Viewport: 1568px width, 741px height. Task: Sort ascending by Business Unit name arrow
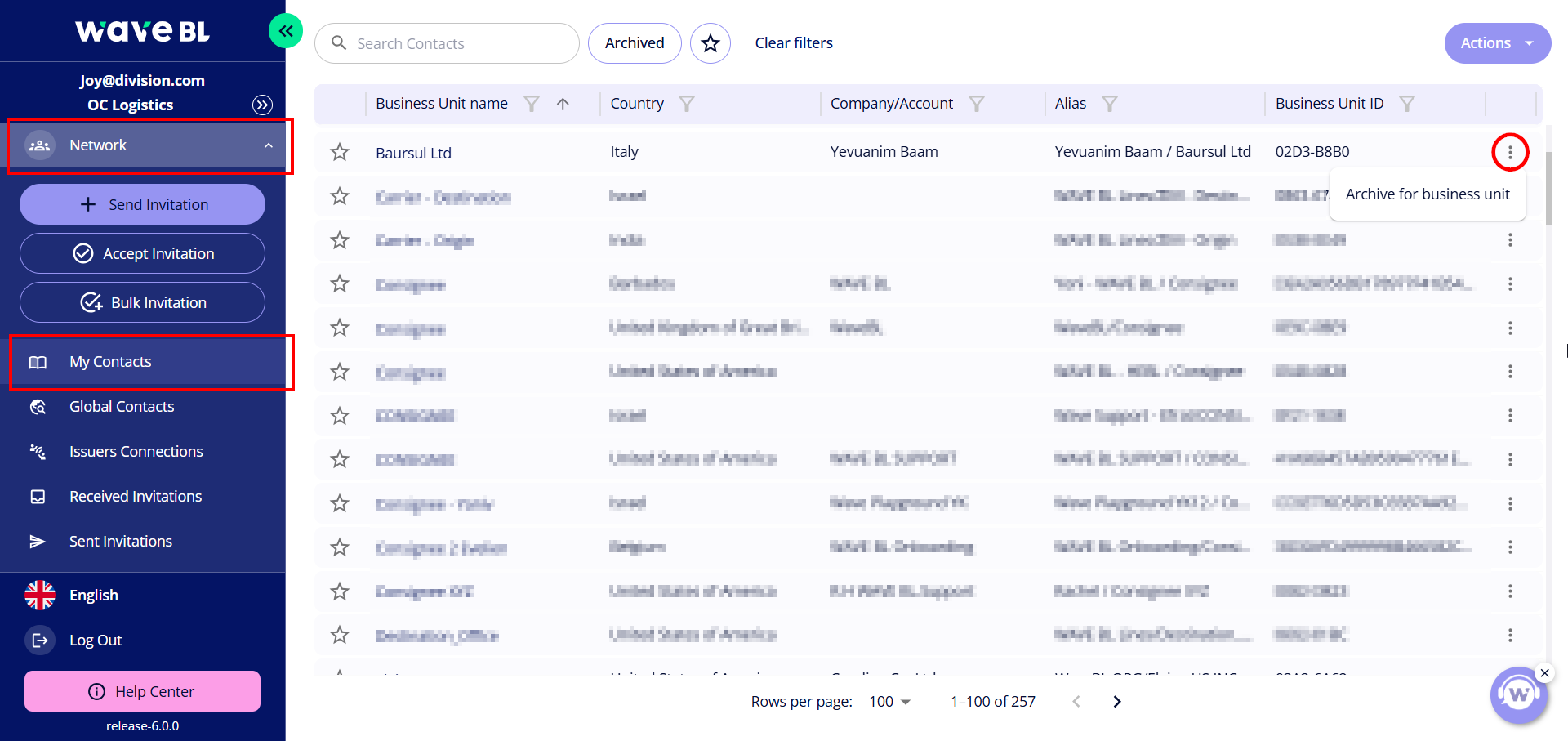pyautogui.click(x=563, y=104)
